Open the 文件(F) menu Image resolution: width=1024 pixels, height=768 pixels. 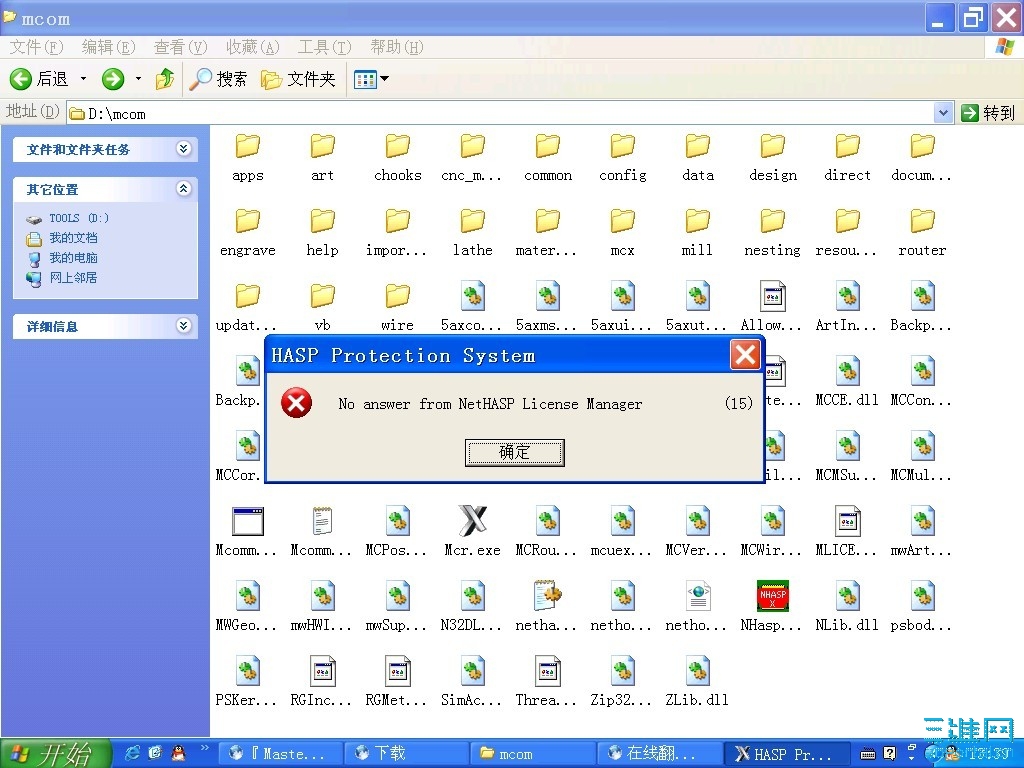37,47
